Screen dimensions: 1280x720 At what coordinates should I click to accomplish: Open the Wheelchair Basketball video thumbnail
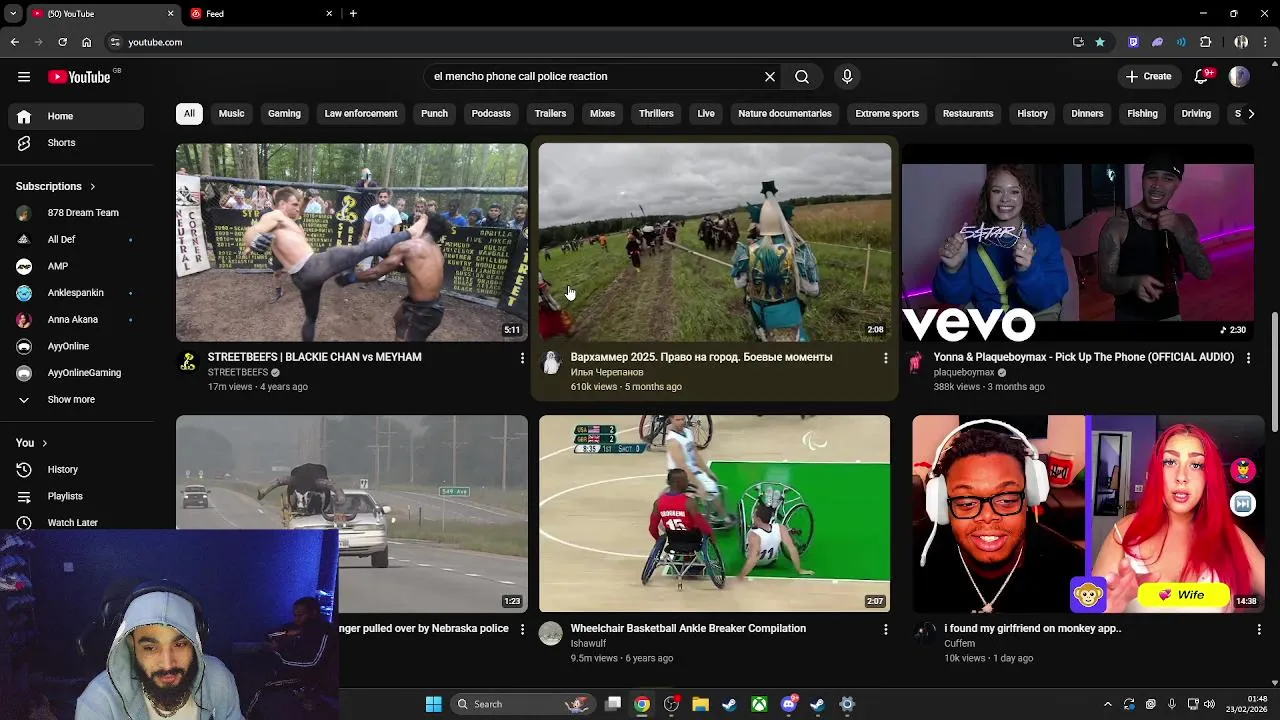click(x=714, y=513)
